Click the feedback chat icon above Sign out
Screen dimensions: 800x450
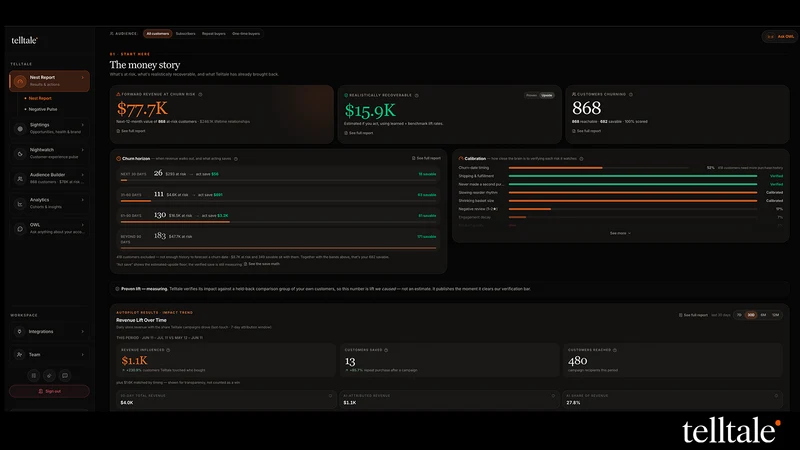[x=65, y=376]
